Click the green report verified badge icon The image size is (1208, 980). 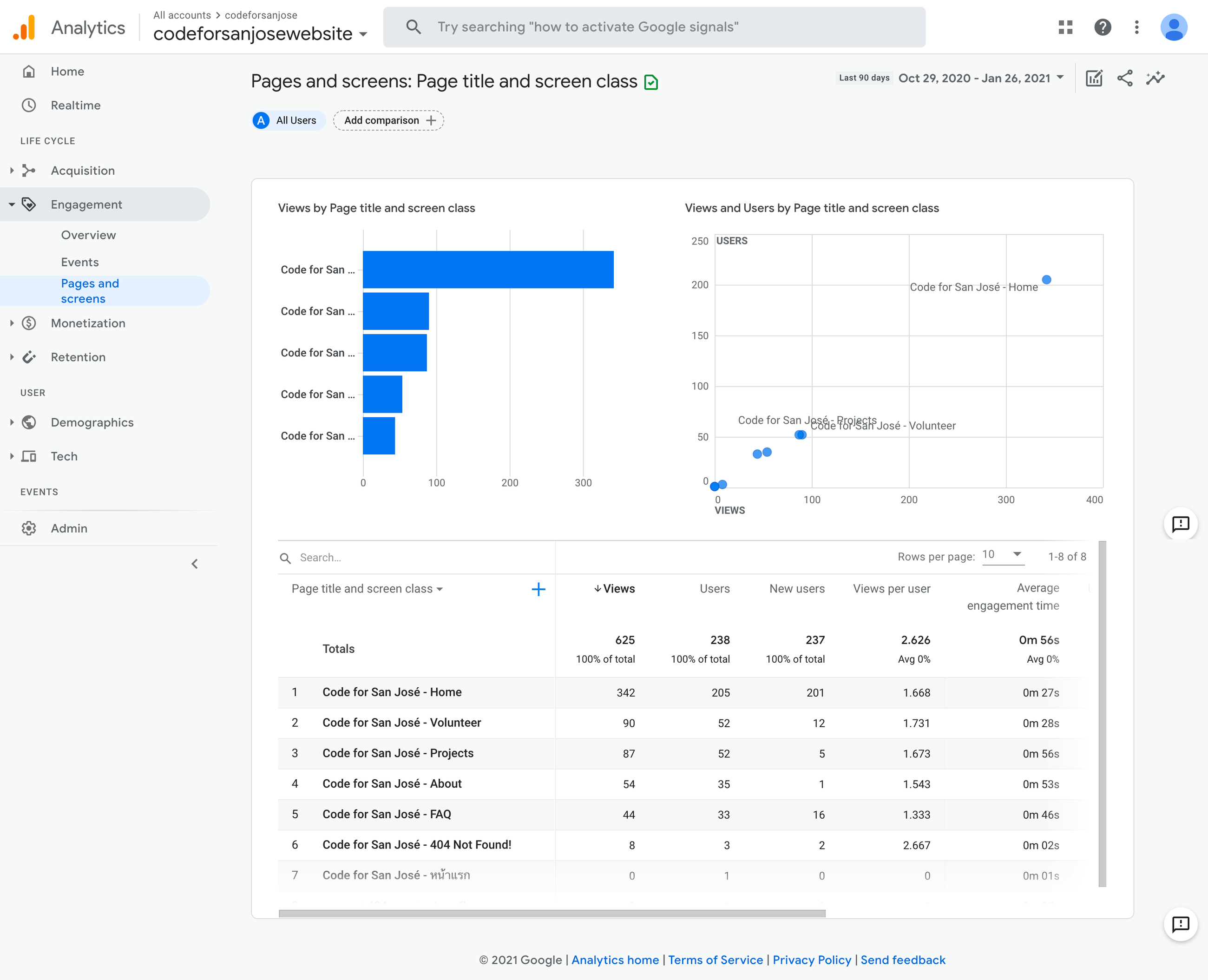(651, 82)
